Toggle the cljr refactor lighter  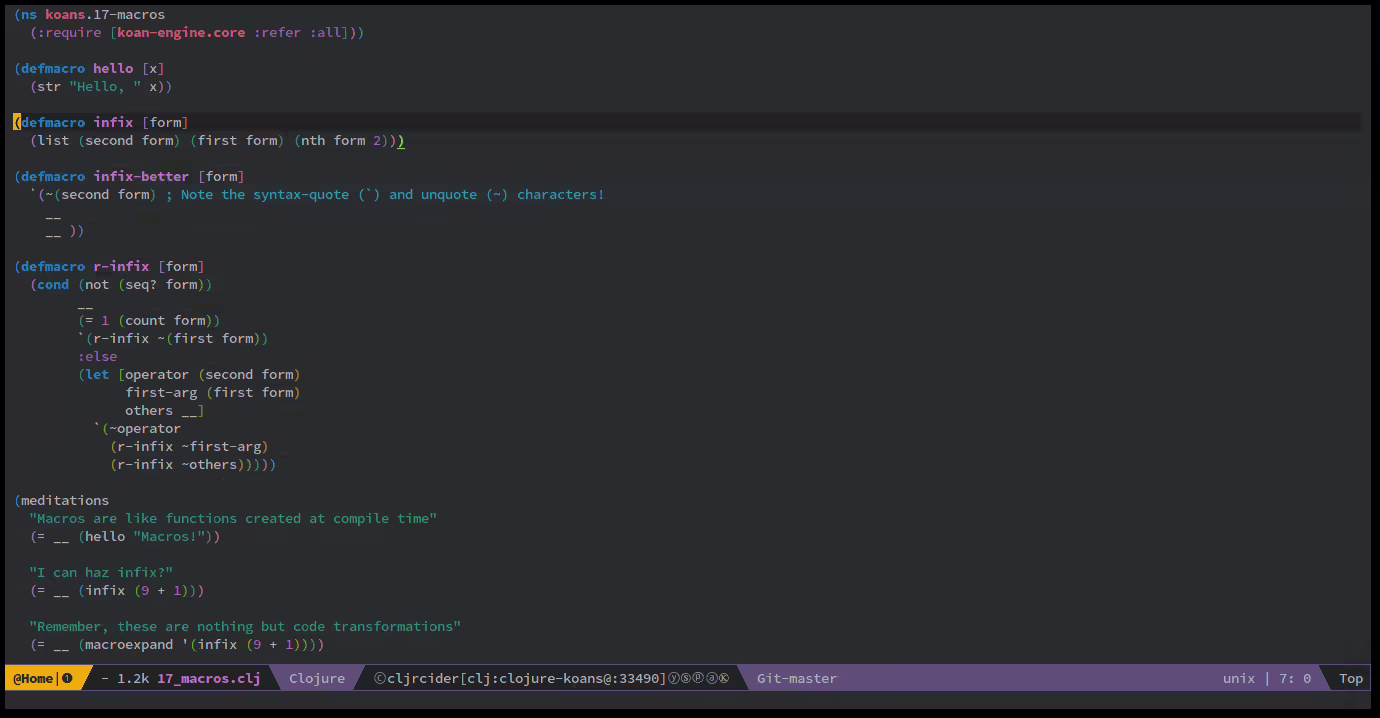click(398, 678)
